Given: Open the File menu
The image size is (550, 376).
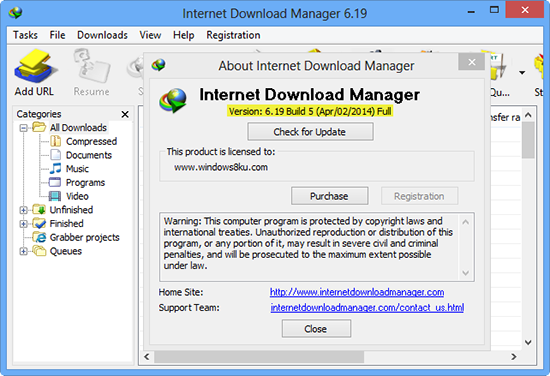Looking at the screenshot, I should [x=57, y=35].
